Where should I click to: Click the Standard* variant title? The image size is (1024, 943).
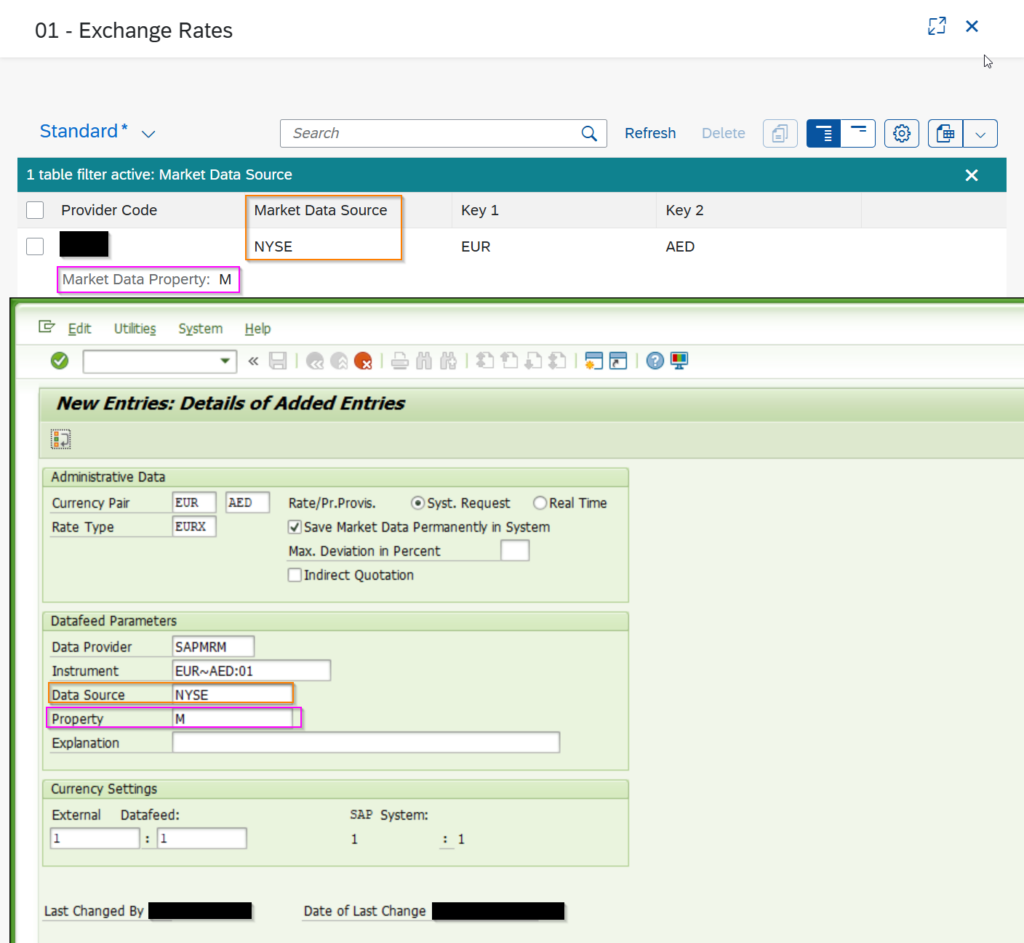pyautogui.click(x=84, y=131)
